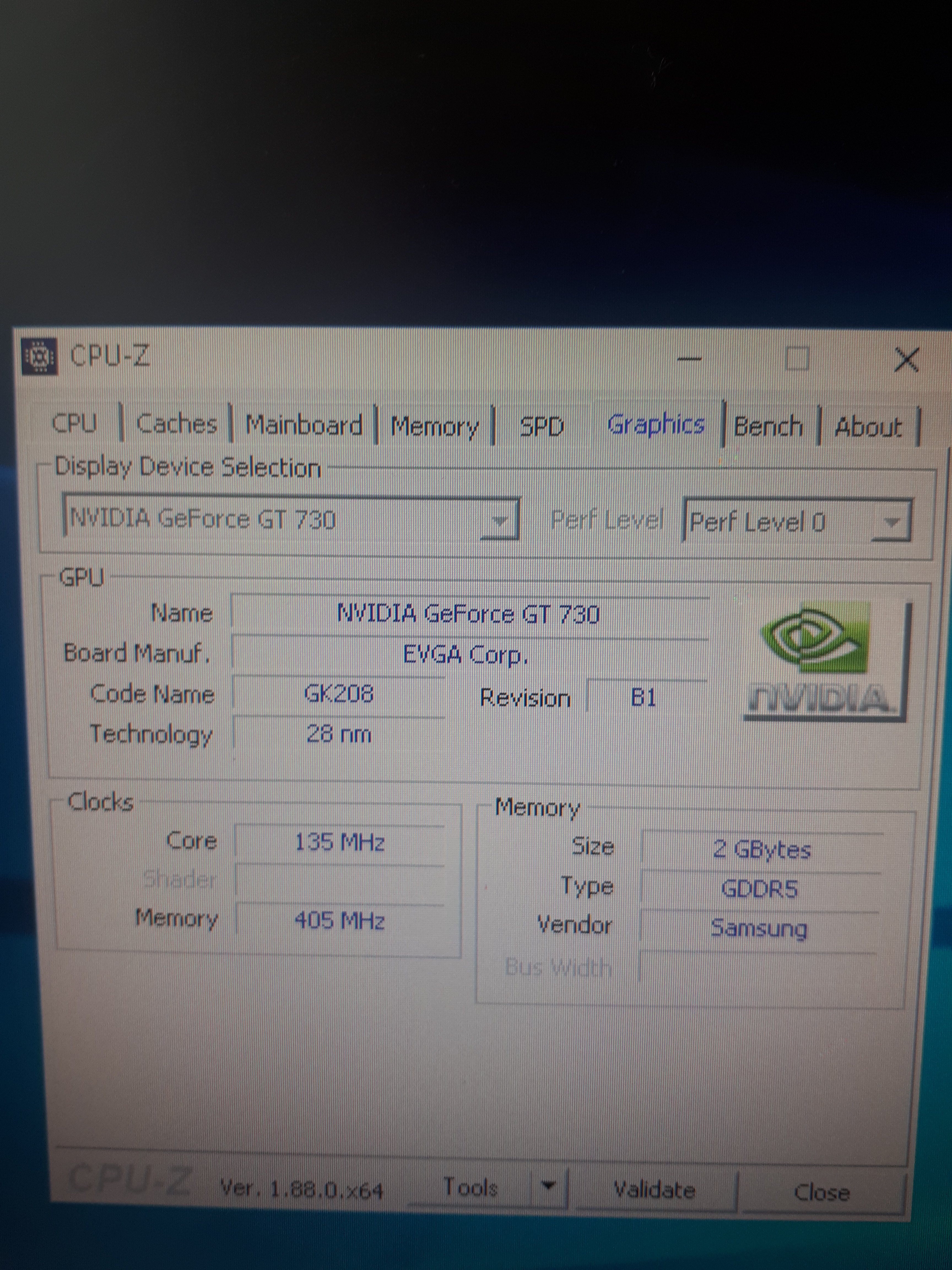
Task: Click the Validate button
Action: pos(654,1190)
